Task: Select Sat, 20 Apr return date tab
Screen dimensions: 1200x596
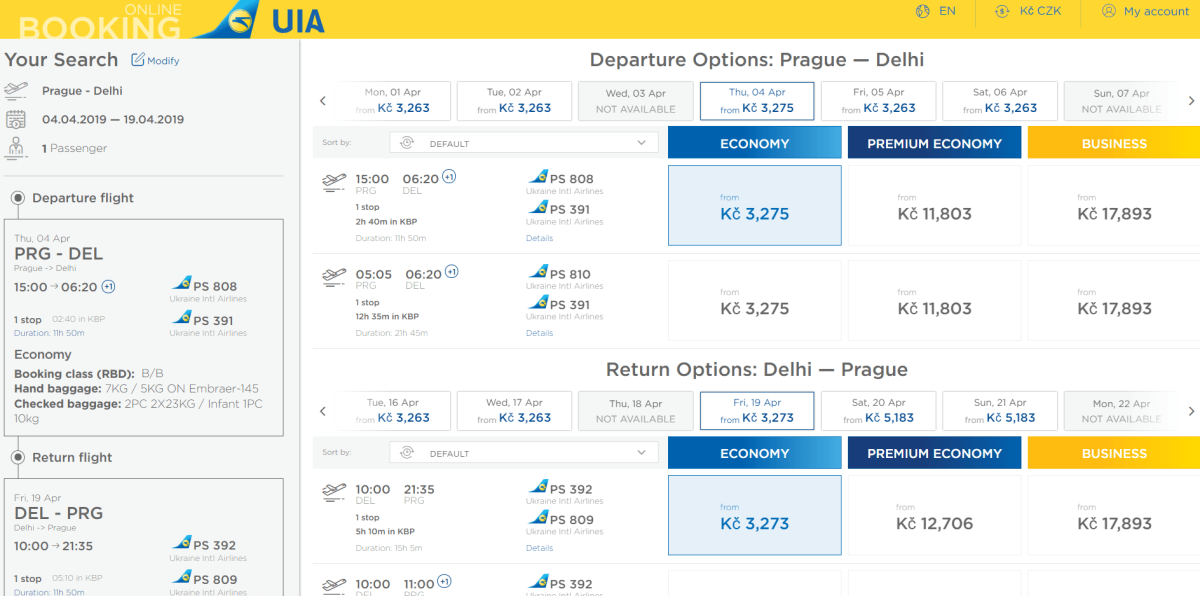Action: 878,411
